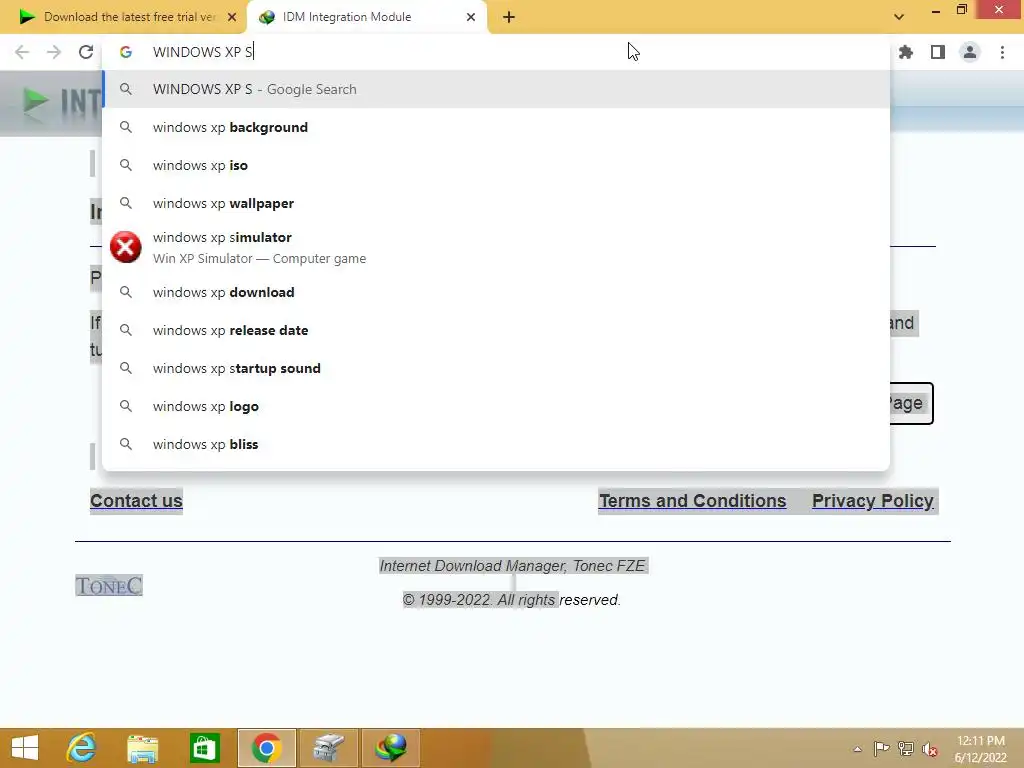Viewport: 1024px width, 768px height.
Task: Click the address bar containing 'WINDOWS XP S'
Action: [x=496, y=52]
